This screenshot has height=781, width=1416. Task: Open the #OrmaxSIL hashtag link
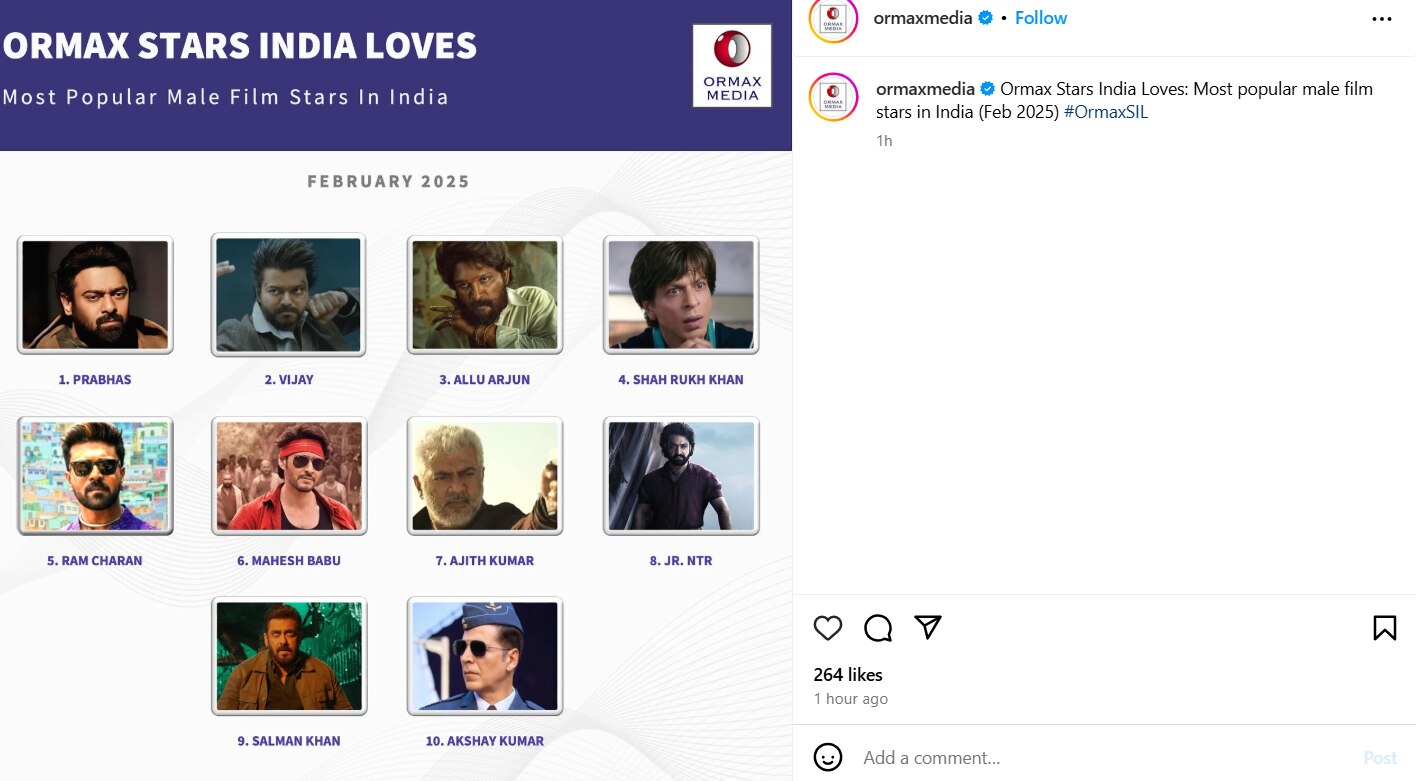tap(1106, 112)
